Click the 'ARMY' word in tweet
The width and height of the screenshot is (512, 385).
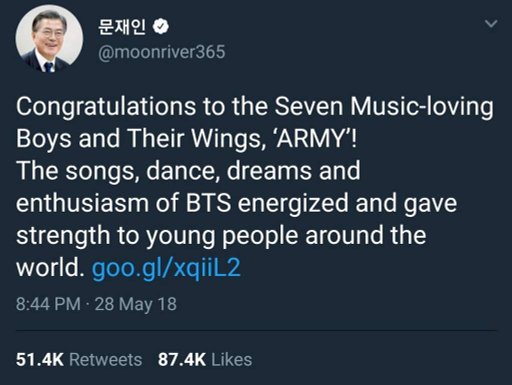[x=312, y=139]
